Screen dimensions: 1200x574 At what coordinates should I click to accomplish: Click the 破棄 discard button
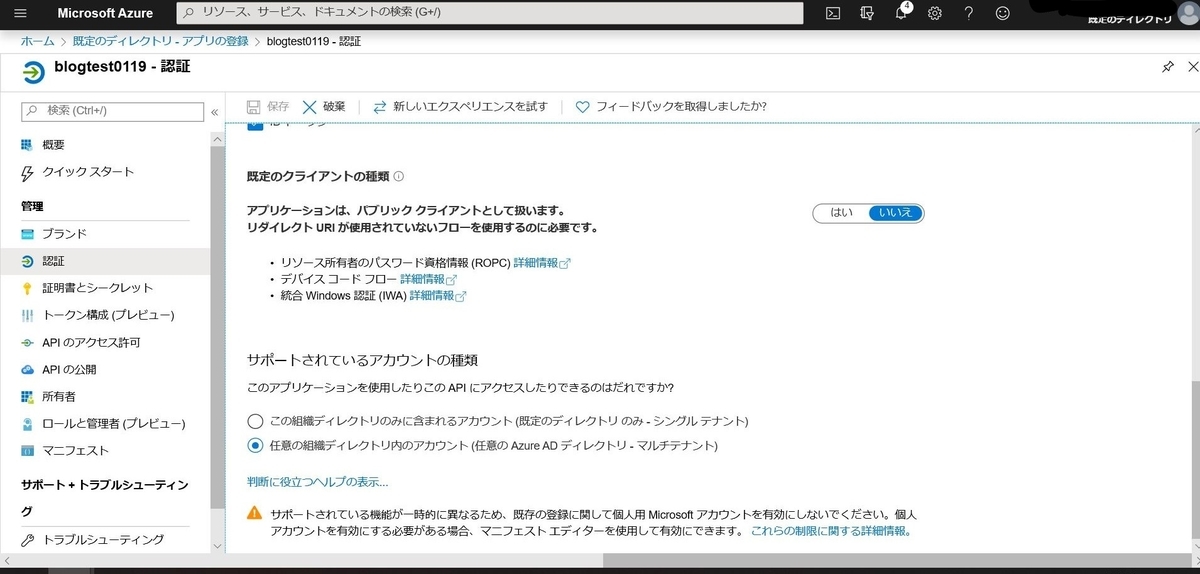[x=324, y=106]
